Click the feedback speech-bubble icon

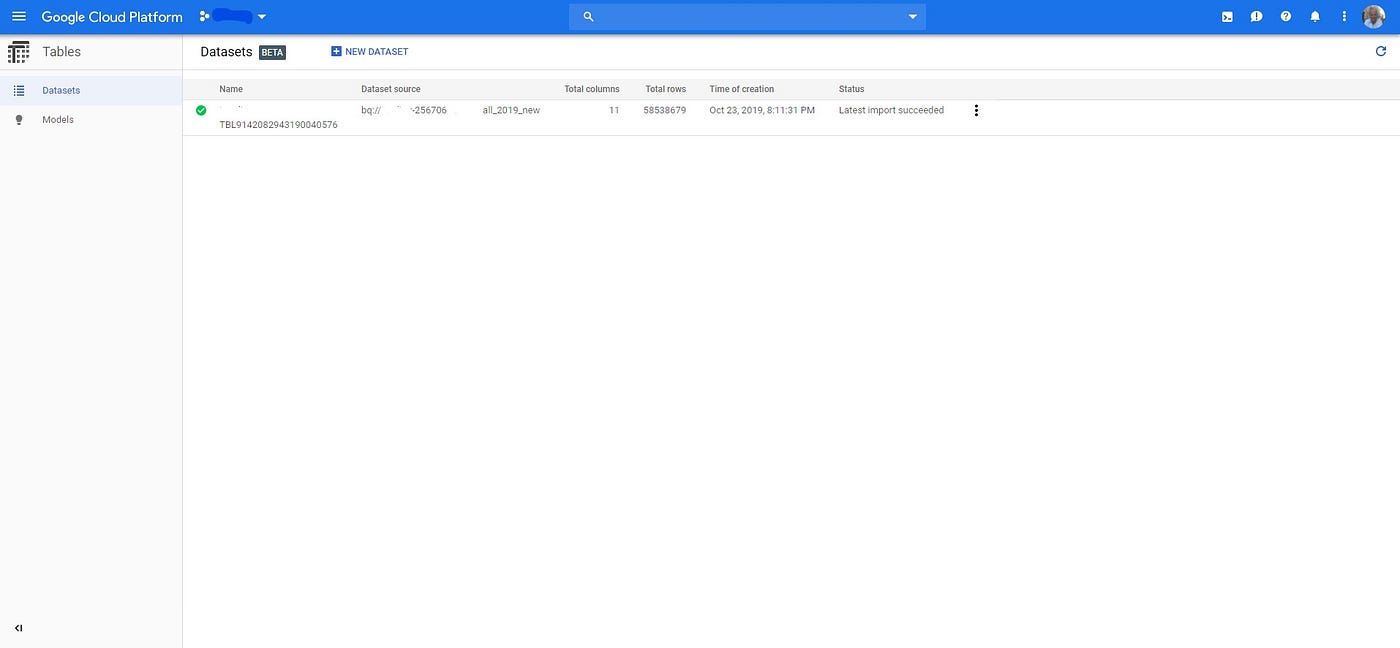(1256, 16)
